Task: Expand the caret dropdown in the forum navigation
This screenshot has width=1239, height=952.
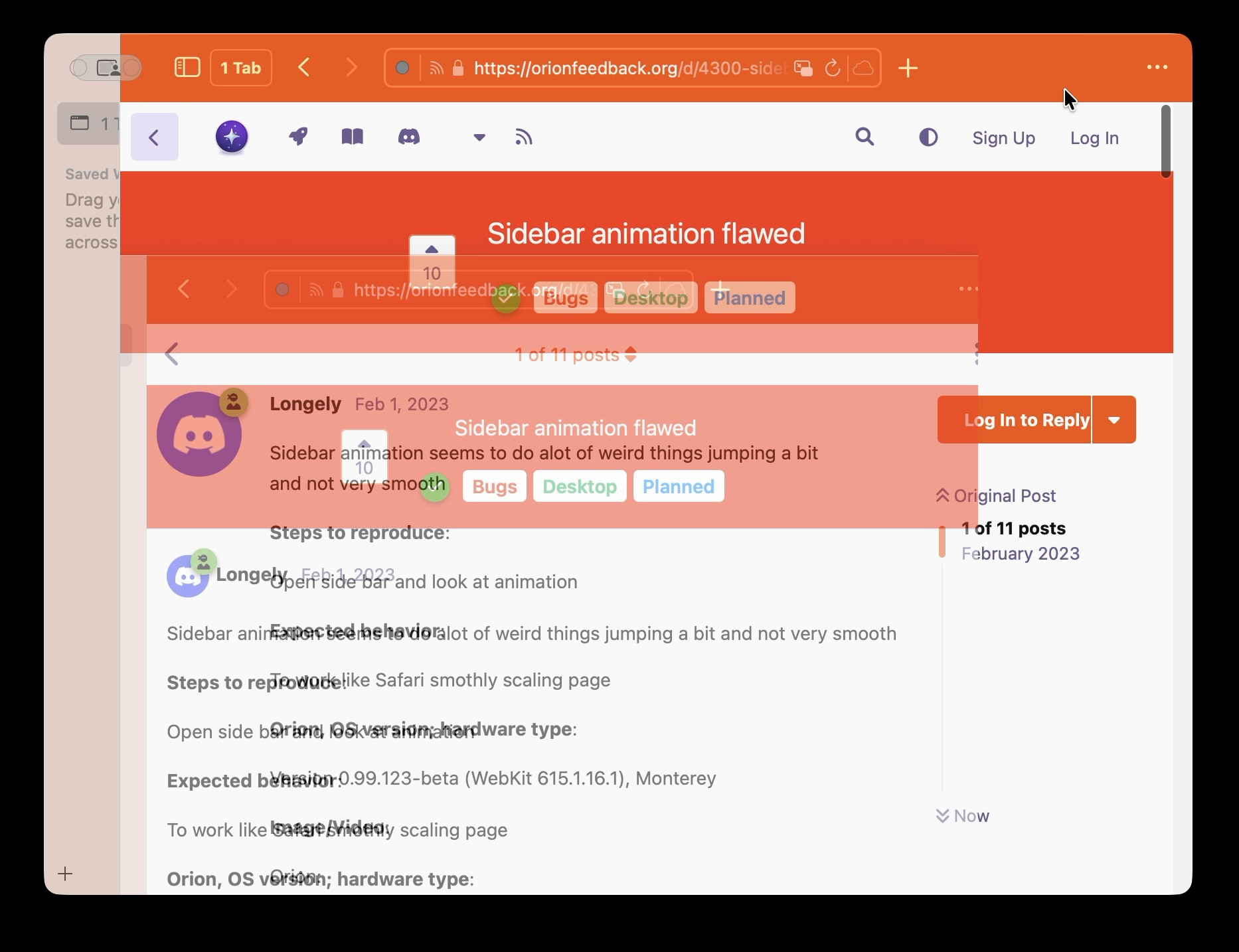Action: 479,138
